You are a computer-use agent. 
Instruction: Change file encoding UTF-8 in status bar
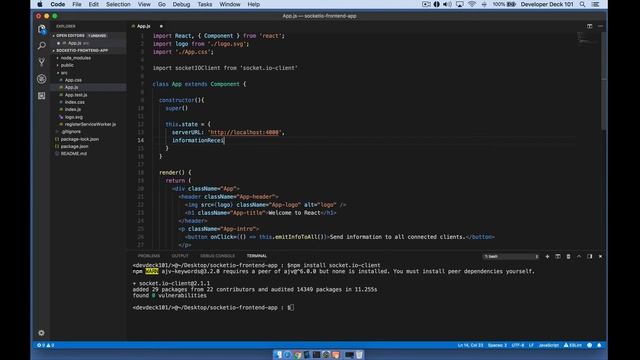(518, 345)
